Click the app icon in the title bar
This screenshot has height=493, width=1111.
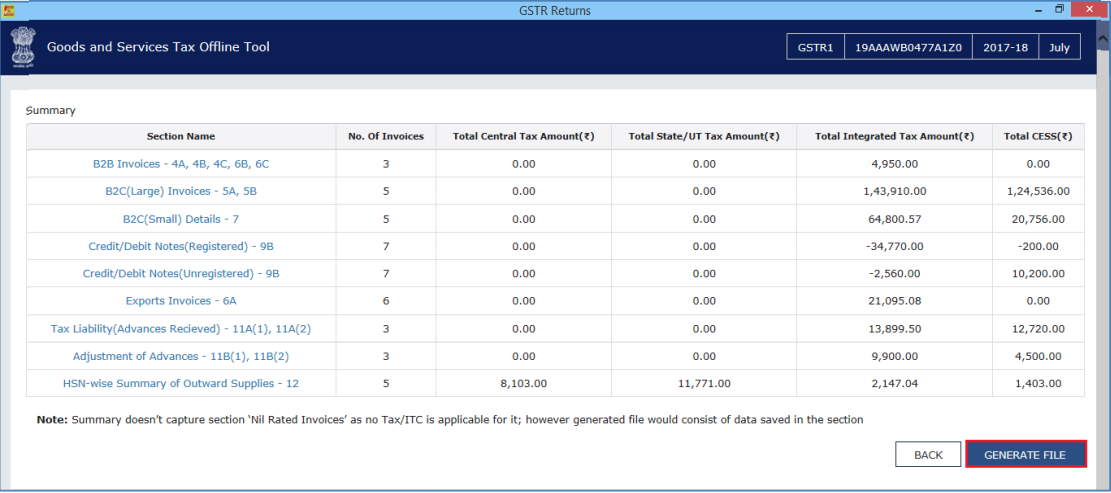9,9
